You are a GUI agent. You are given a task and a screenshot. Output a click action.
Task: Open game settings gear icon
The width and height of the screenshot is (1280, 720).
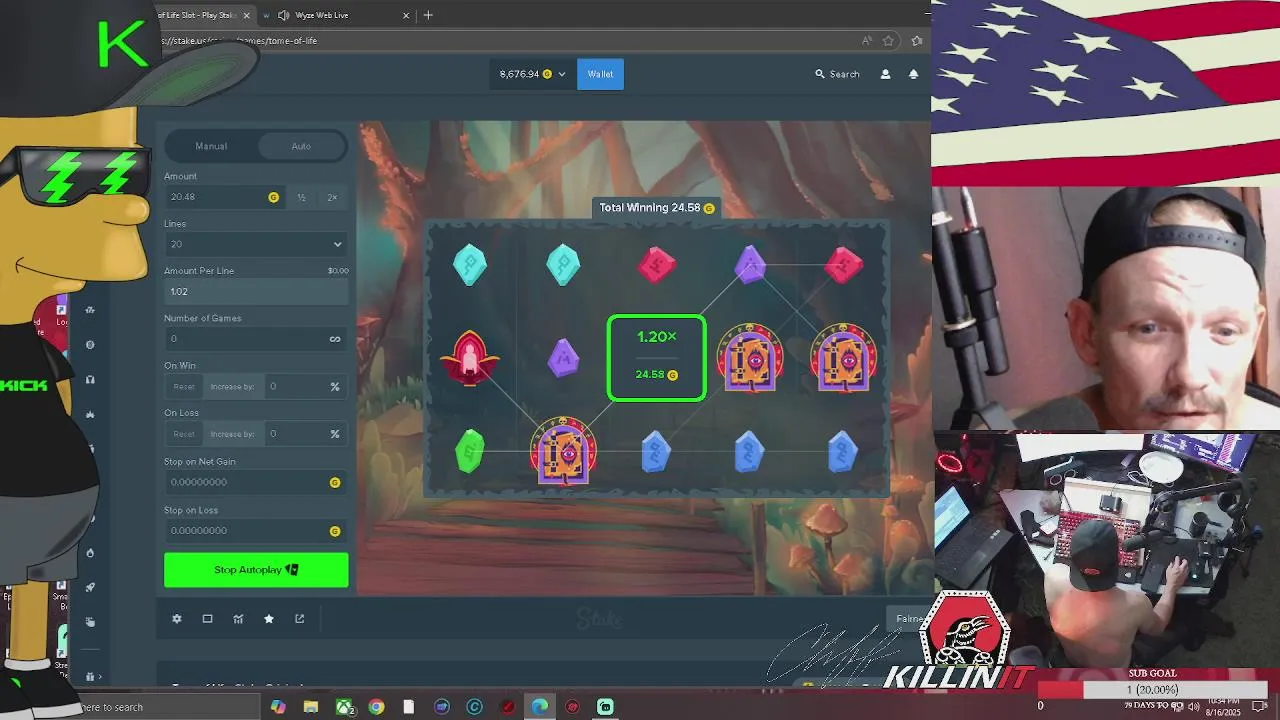click(x=177, y=619)
